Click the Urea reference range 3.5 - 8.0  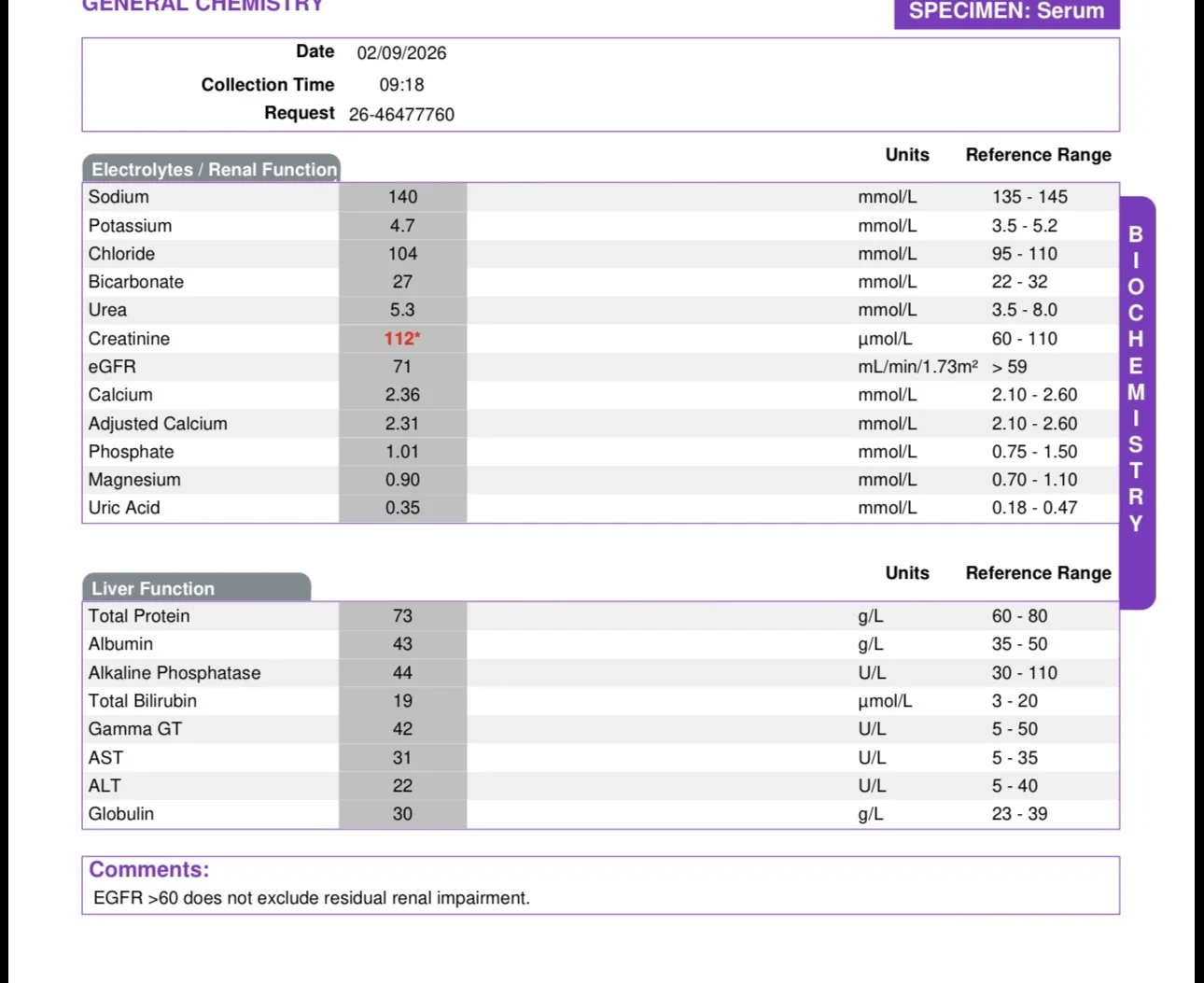[1025, 310]
